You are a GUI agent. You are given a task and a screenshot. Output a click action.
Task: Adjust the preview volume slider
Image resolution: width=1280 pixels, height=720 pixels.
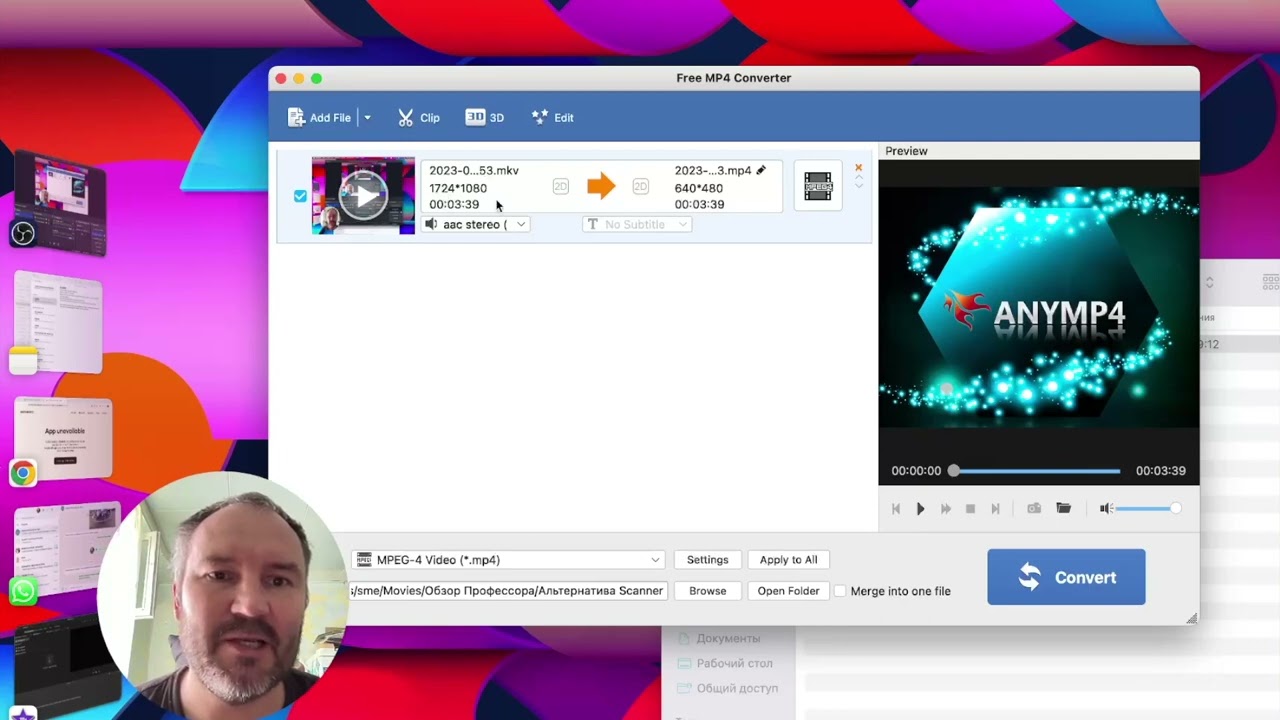[x=1147, y=509]
